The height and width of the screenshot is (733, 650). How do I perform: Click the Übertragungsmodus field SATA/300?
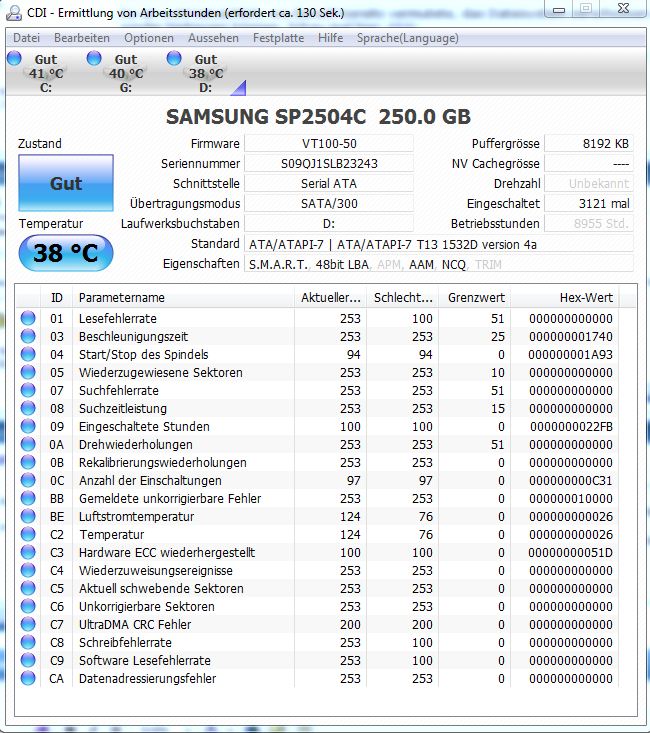click(x=329, y=203)
